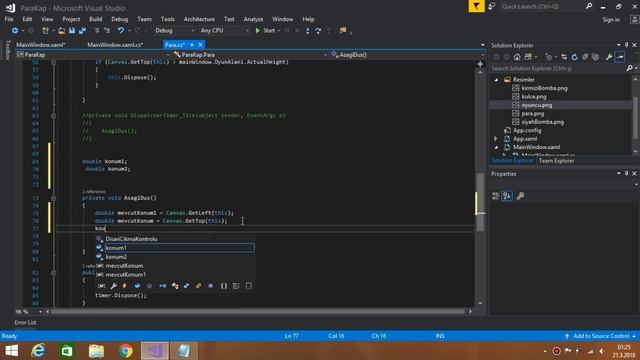This screenshot has width=640, height=360.
Task: Select kirmiziBomba.png in Solution Explorer
Action: 544,88
